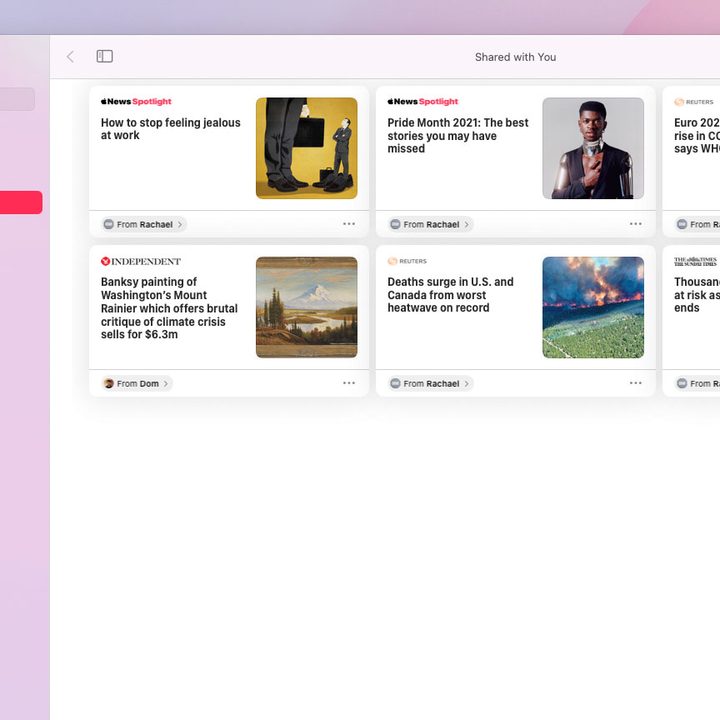
Task: Open more options for Pride Month 2021 story
Action: [x=636, y=224]
